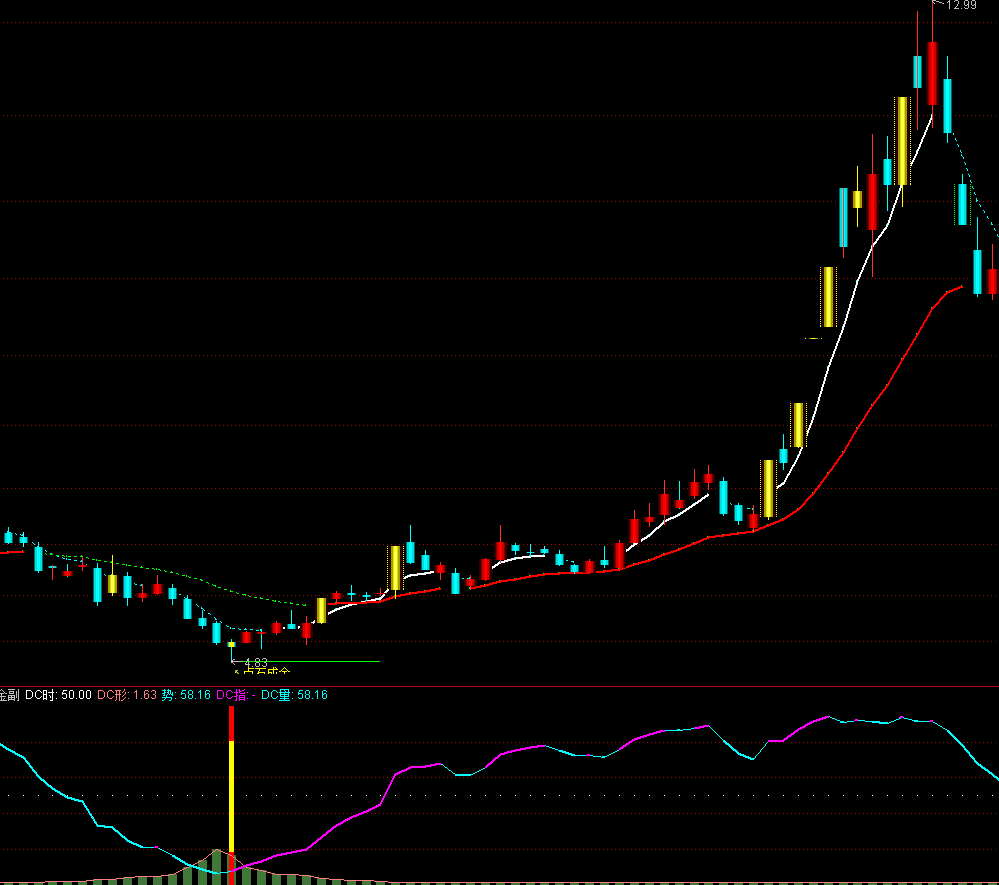Select the DC量 58.16 indicator value
The width and height of the screenshot is (999, 885).
pos(294,695)
